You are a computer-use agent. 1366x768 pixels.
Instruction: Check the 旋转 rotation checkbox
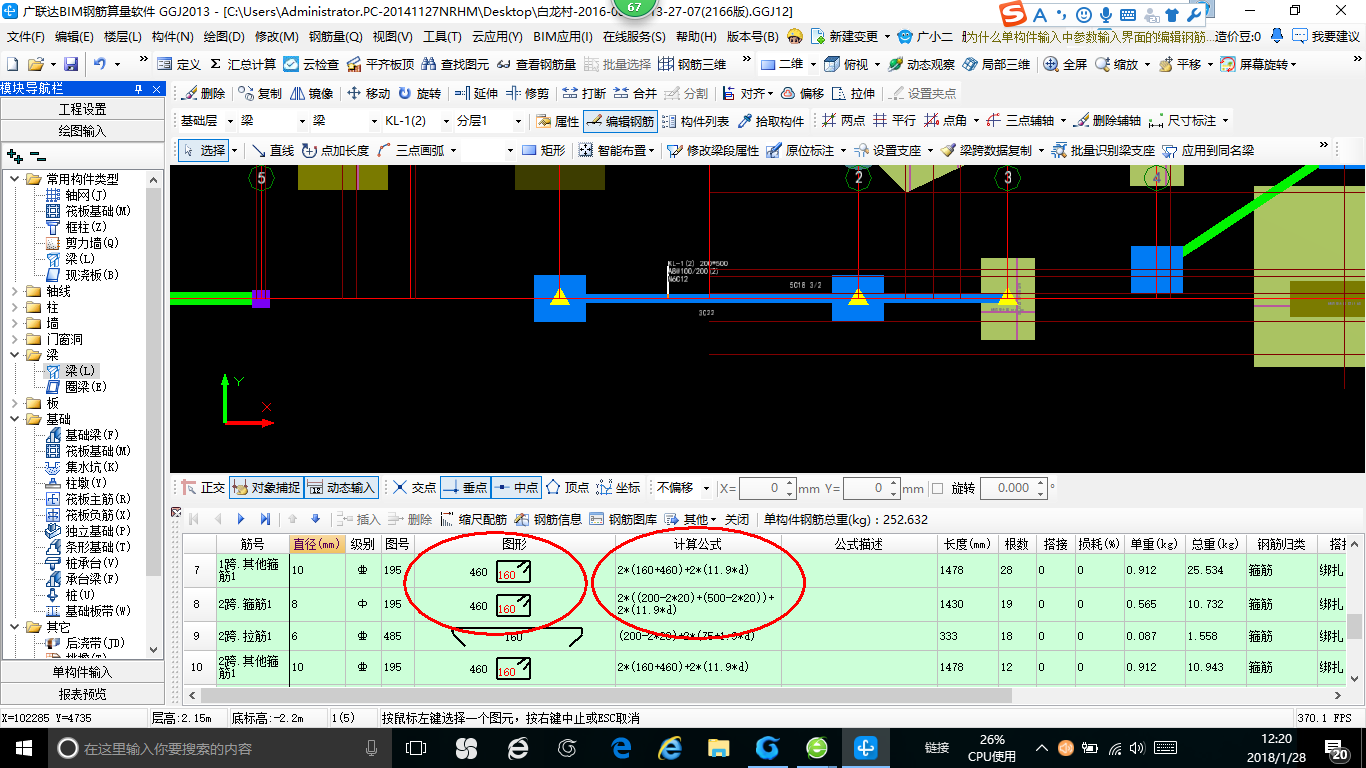point(937,488)
